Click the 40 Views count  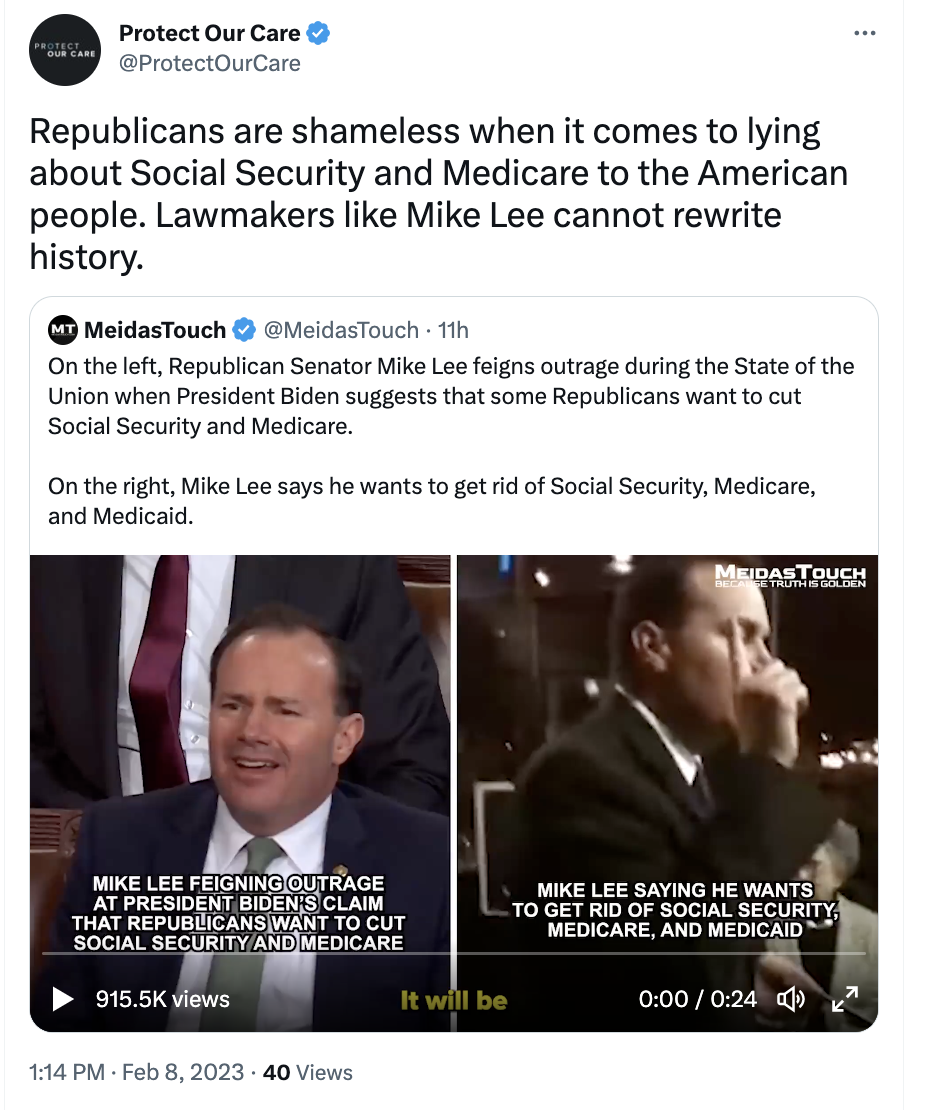[307, 1072]
